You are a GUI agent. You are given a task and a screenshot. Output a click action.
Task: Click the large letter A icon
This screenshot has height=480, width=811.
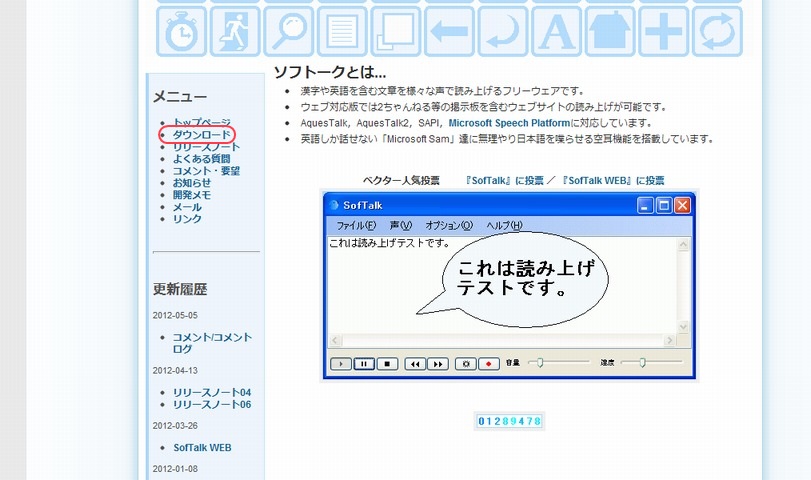click(x=557, y=31)
